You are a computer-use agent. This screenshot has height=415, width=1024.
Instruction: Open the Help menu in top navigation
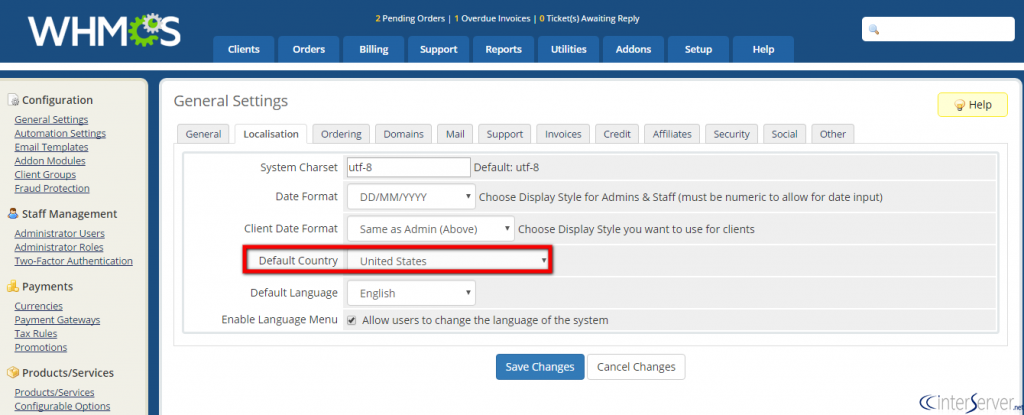click(763, 49)
